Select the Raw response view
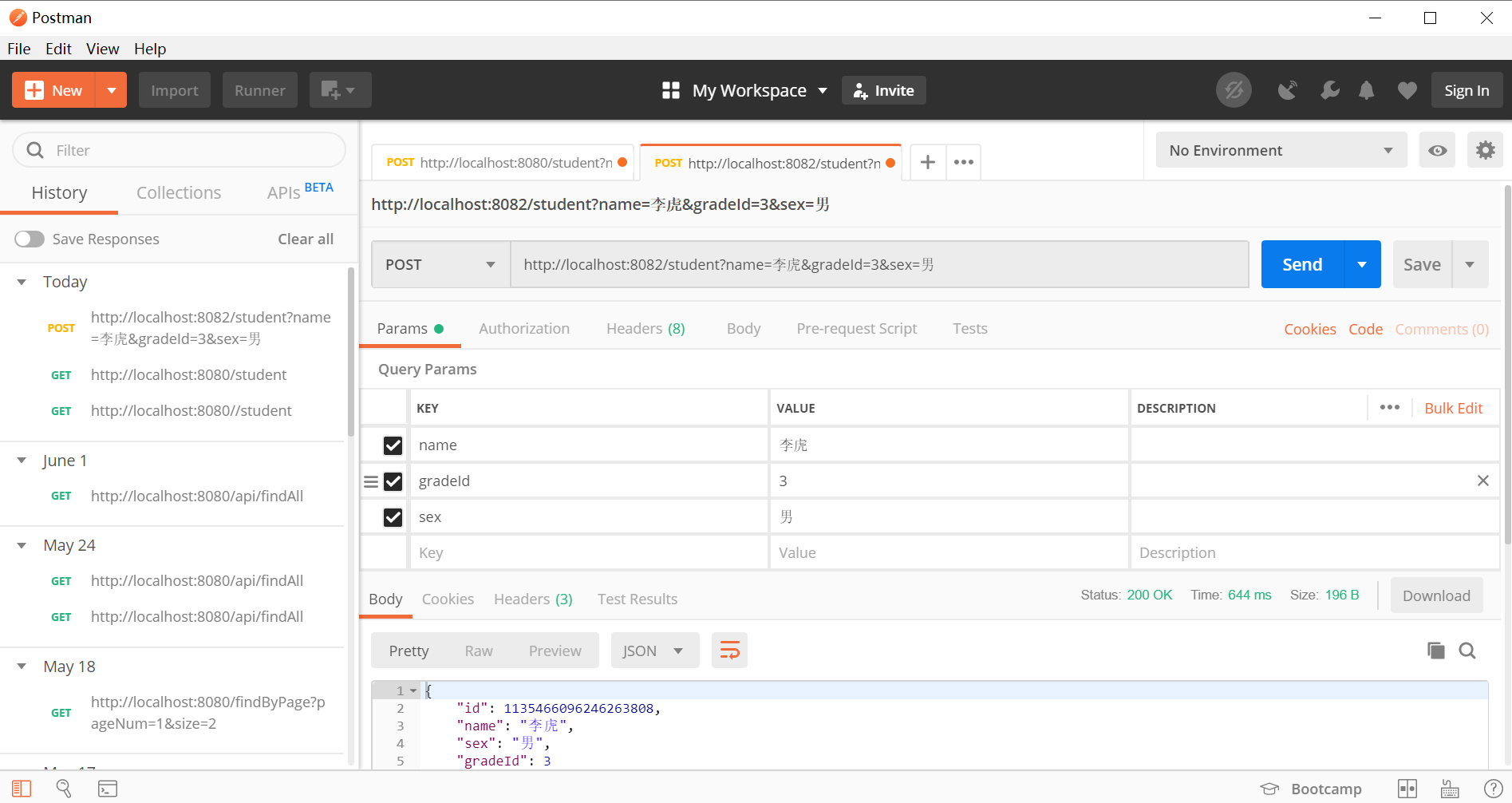 coord(479,651)
